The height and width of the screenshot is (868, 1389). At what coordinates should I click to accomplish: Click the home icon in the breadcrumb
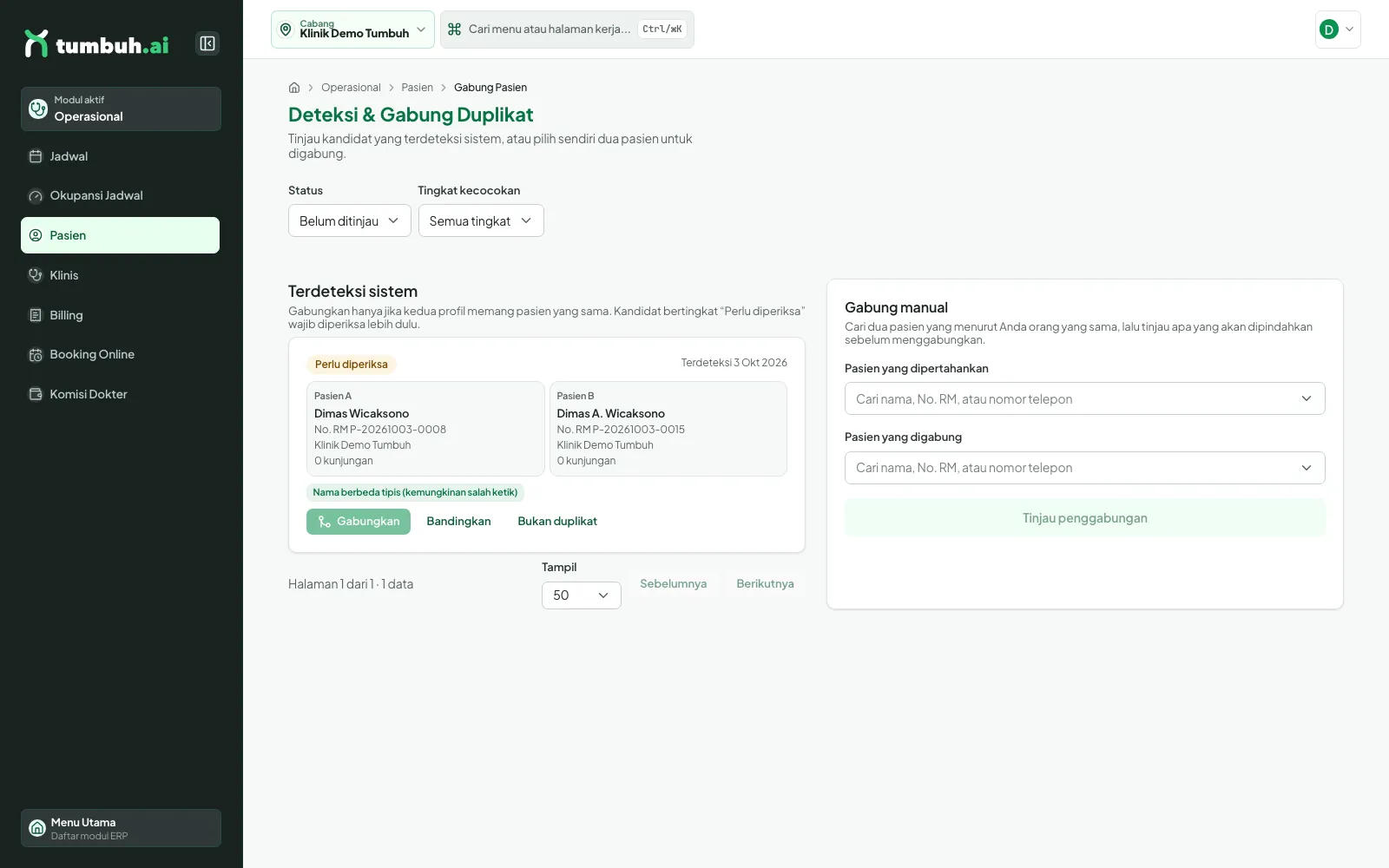coord(294,88)
